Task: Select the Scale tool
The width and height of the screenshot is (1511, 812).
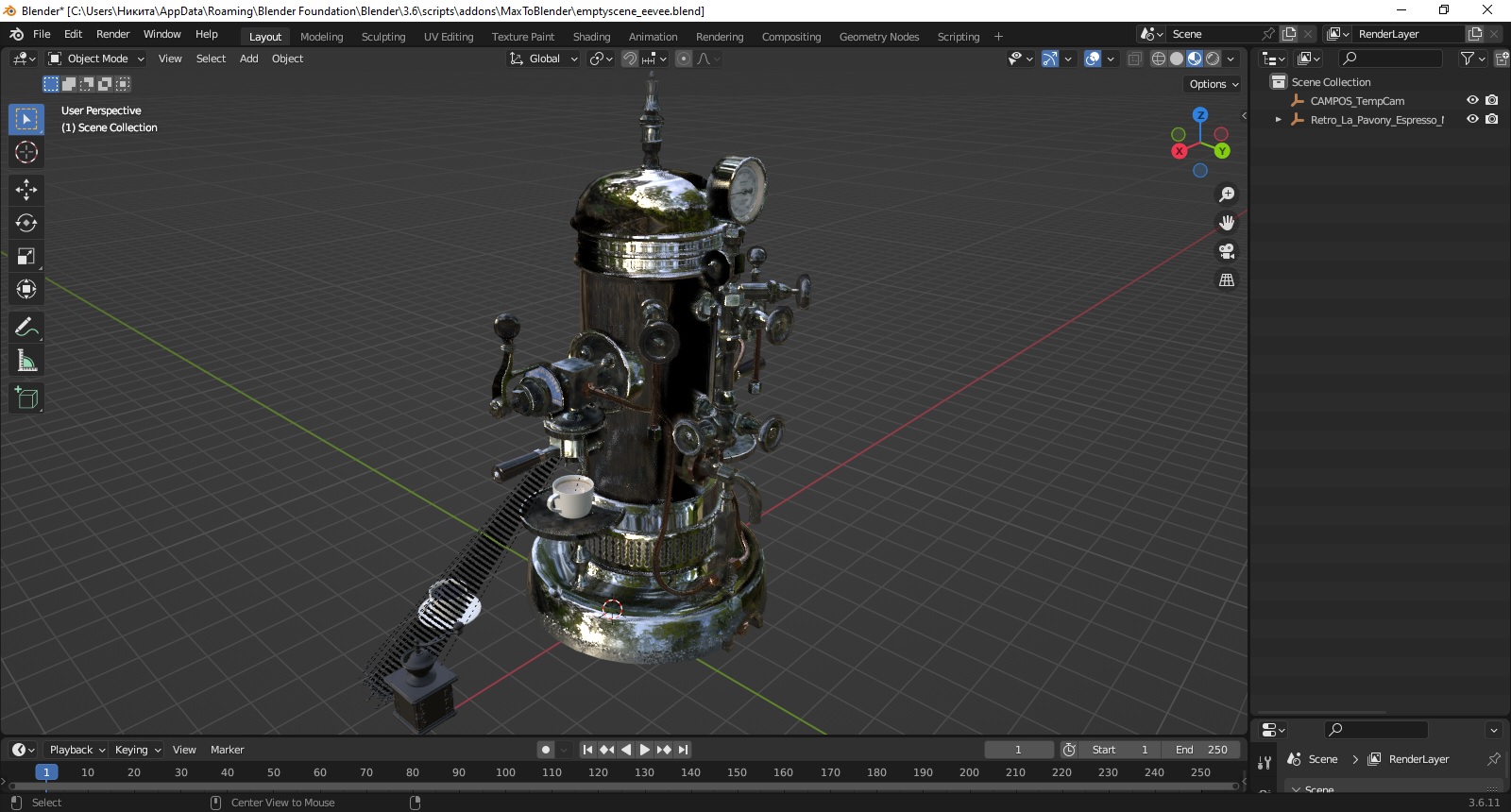Action: (x=26, y=256)
